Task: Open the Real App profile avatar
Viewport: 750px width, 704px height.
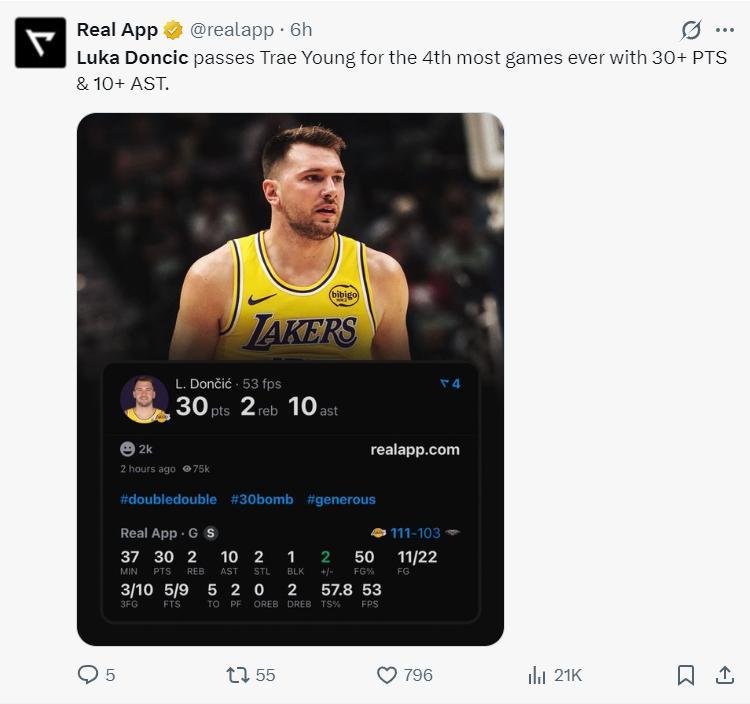Action: tap(40, 43)
